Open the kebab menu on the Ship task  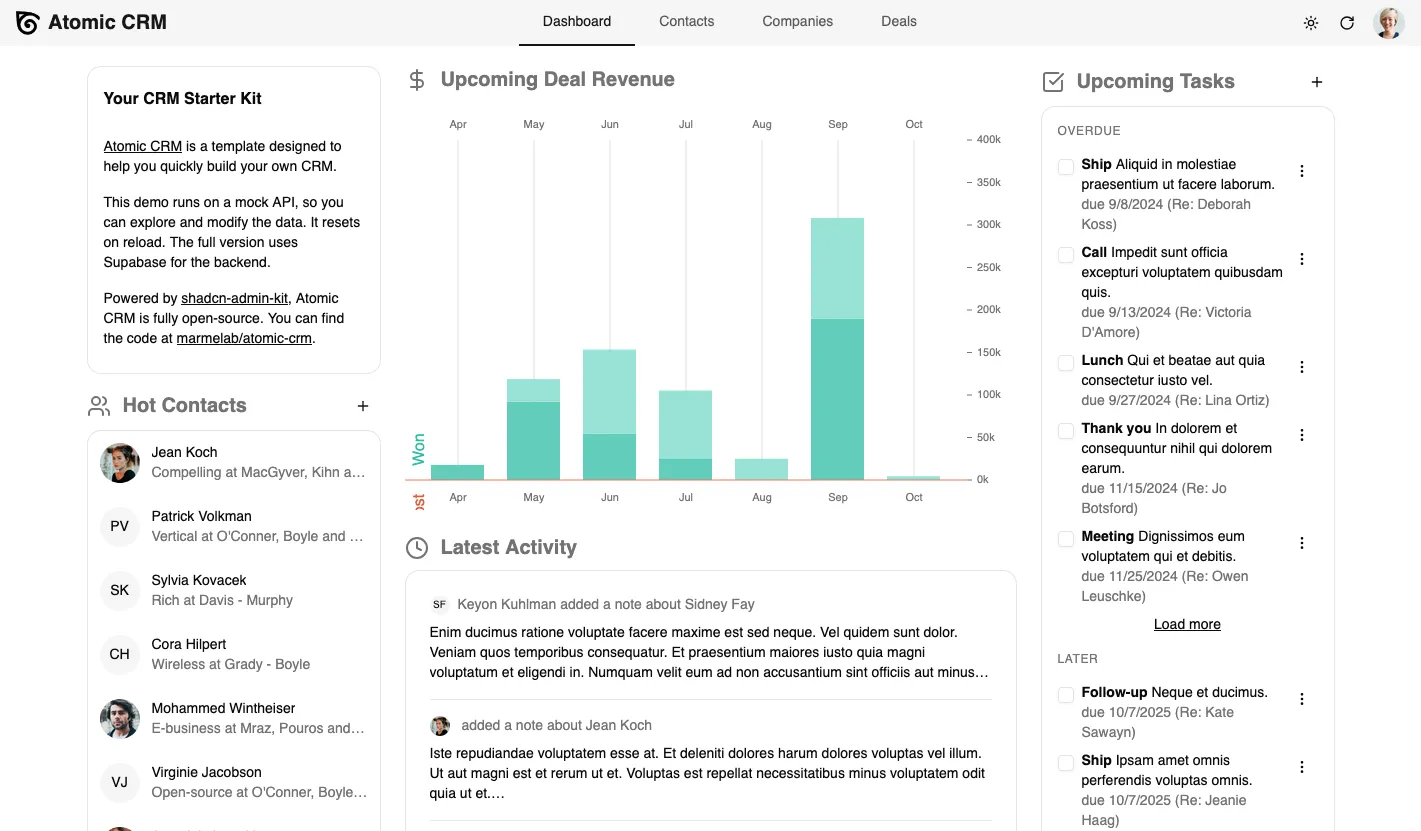[x=1301, y=171]
